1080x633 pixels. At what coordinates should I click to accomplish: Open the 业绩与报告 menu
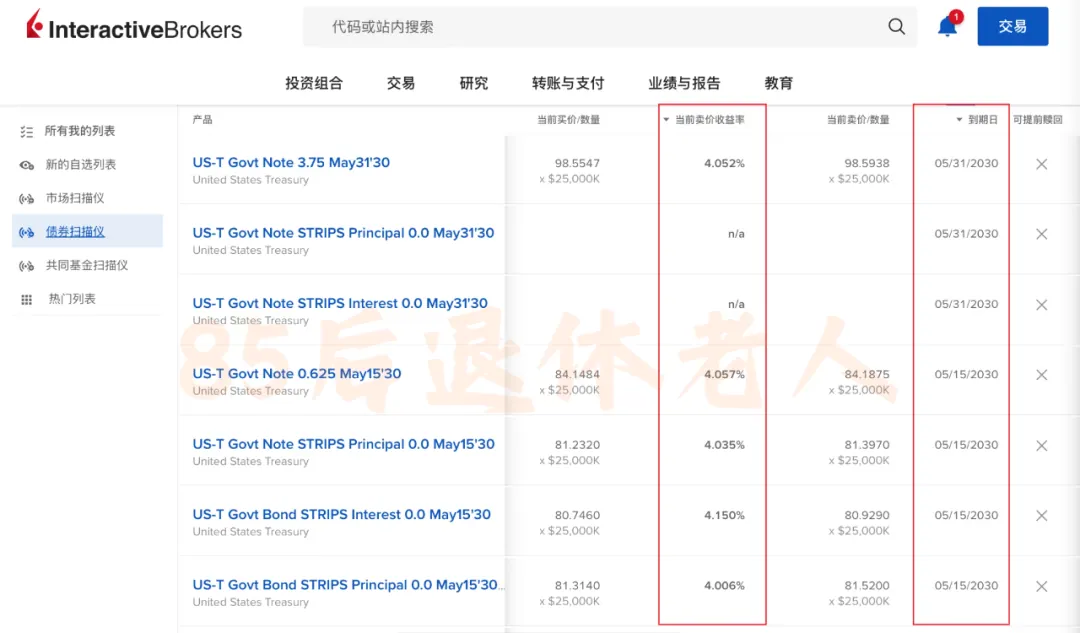tap(684, 83)
